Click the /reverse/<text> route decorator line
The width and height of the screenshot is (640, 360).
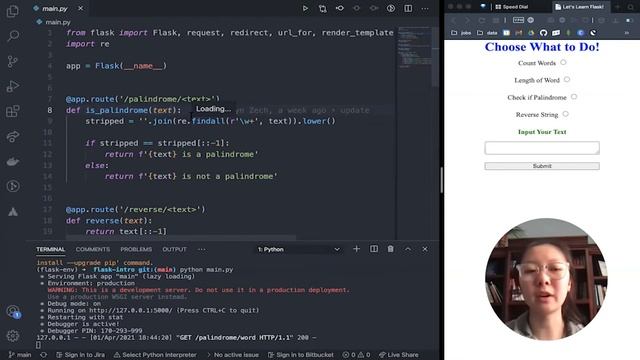click(136, 209)
